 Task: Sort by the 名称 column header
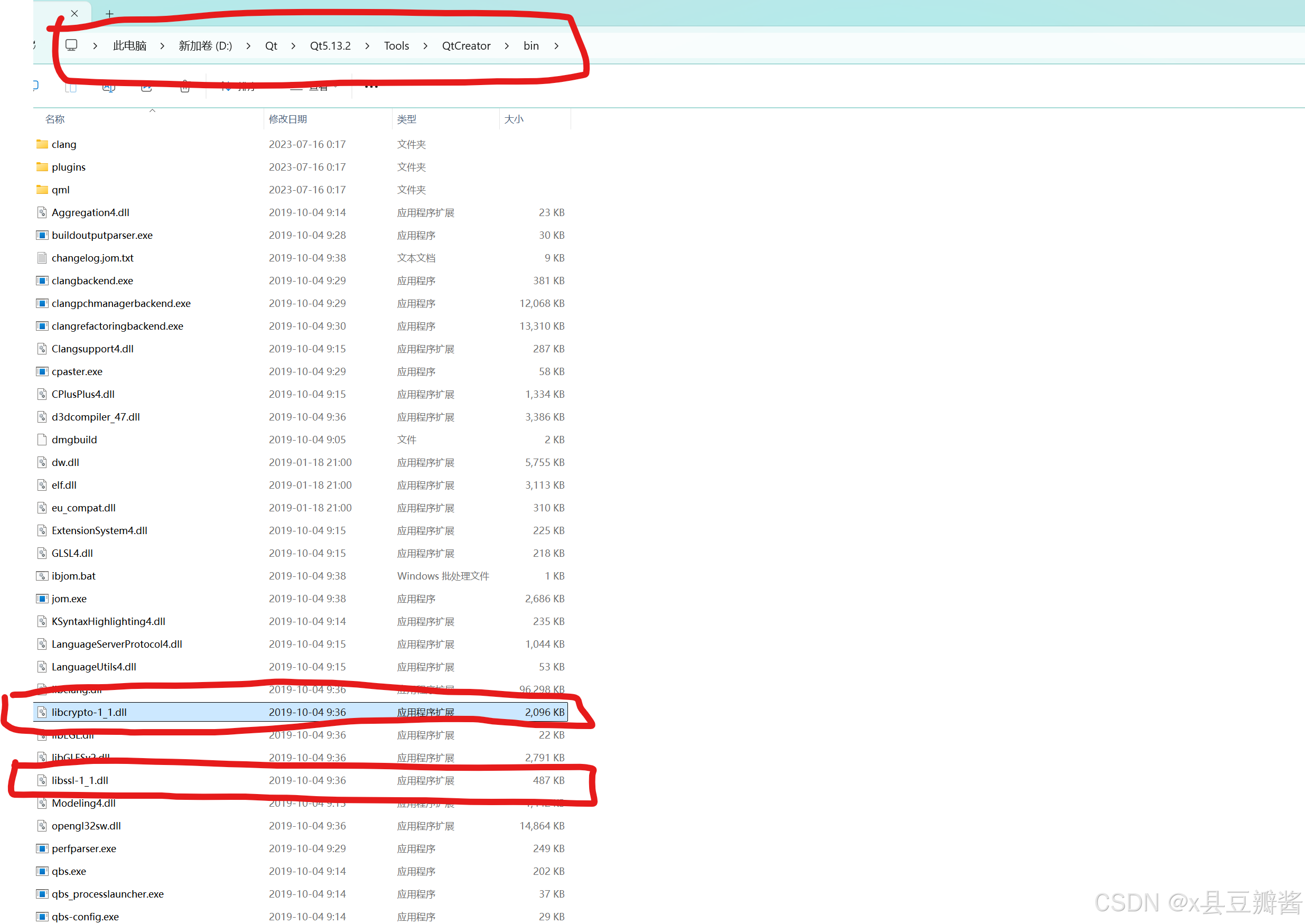click(55, 119)
